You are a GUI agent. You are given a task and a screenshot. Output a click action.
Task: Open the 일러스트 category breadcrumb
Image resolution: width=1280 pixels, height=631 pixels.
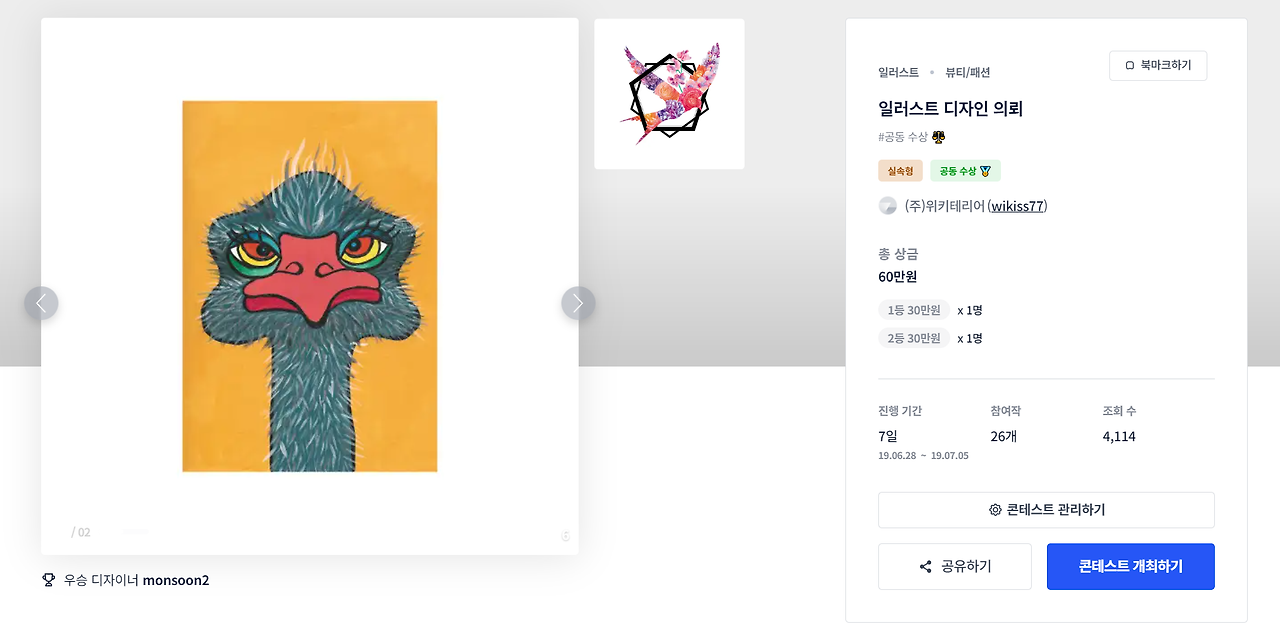pos(898,72)
